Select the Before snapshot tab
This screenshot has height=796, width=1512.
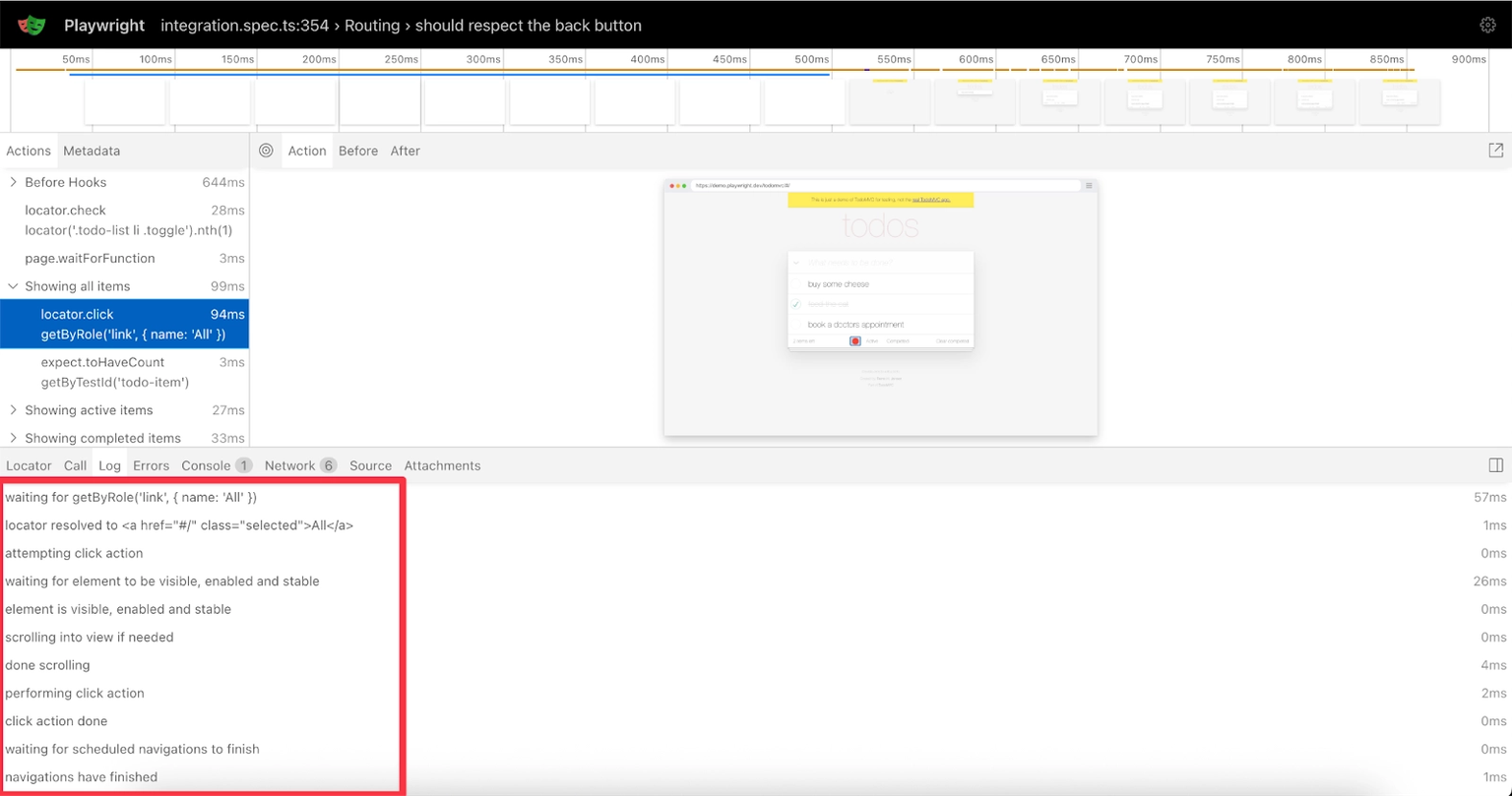pyautogui.click(x=358, y=151)
